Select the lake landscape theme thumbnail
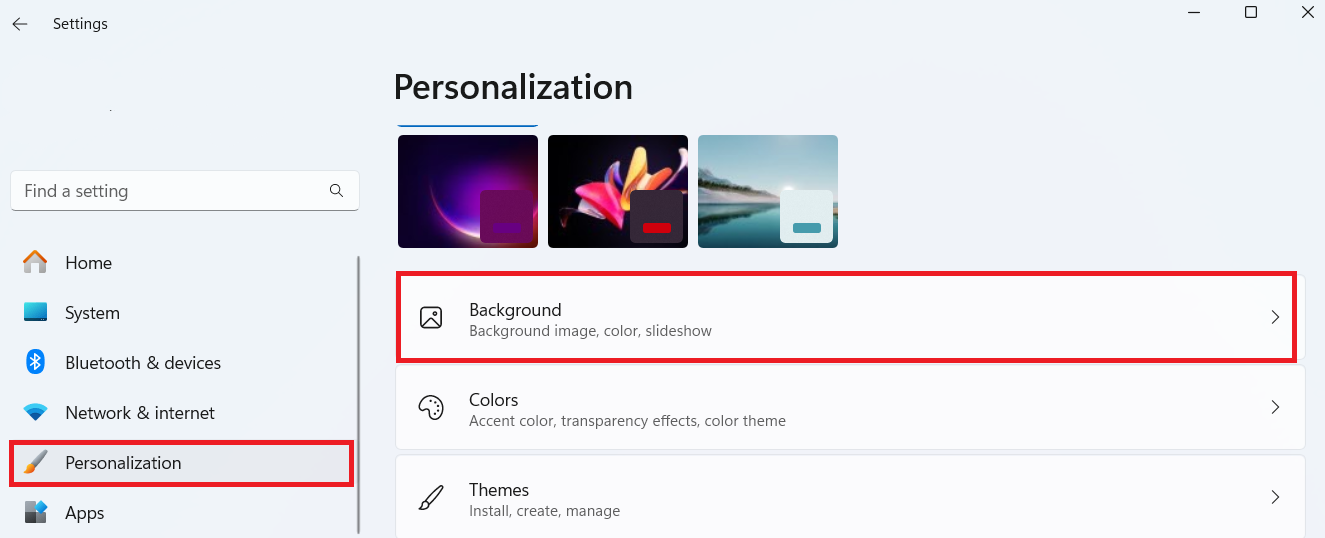 (x=768, y=192)
